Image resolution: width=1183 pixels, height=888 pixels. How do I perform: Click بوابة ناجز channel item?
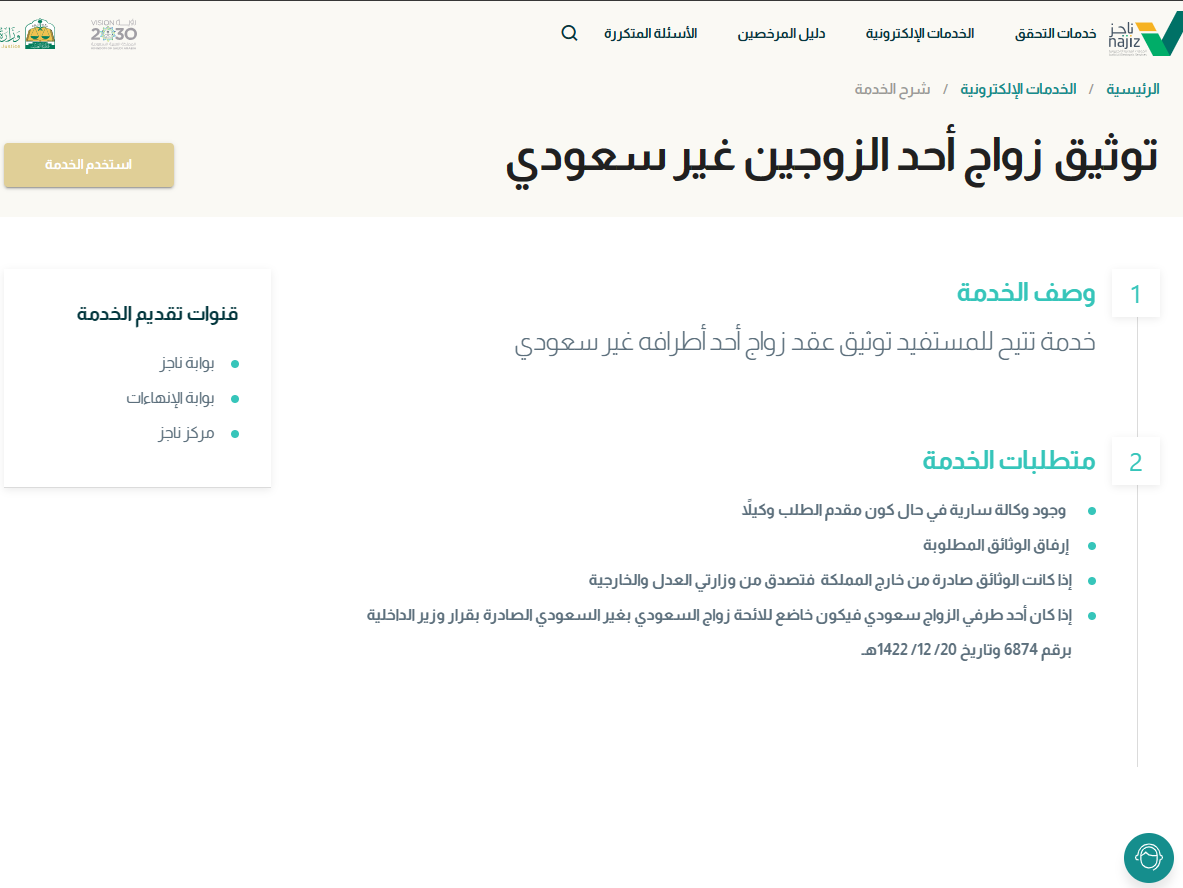187,363
